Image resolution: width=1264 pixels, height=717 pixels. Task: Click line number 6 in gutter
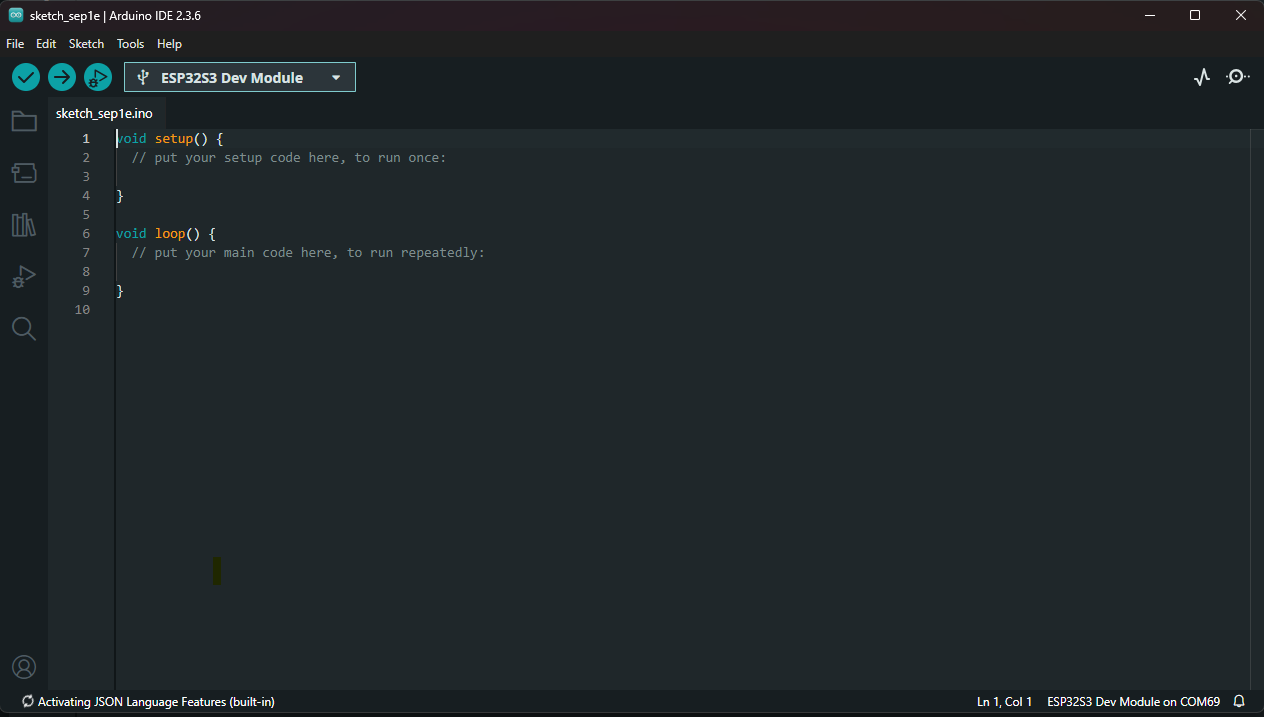(x=86, y=233)
